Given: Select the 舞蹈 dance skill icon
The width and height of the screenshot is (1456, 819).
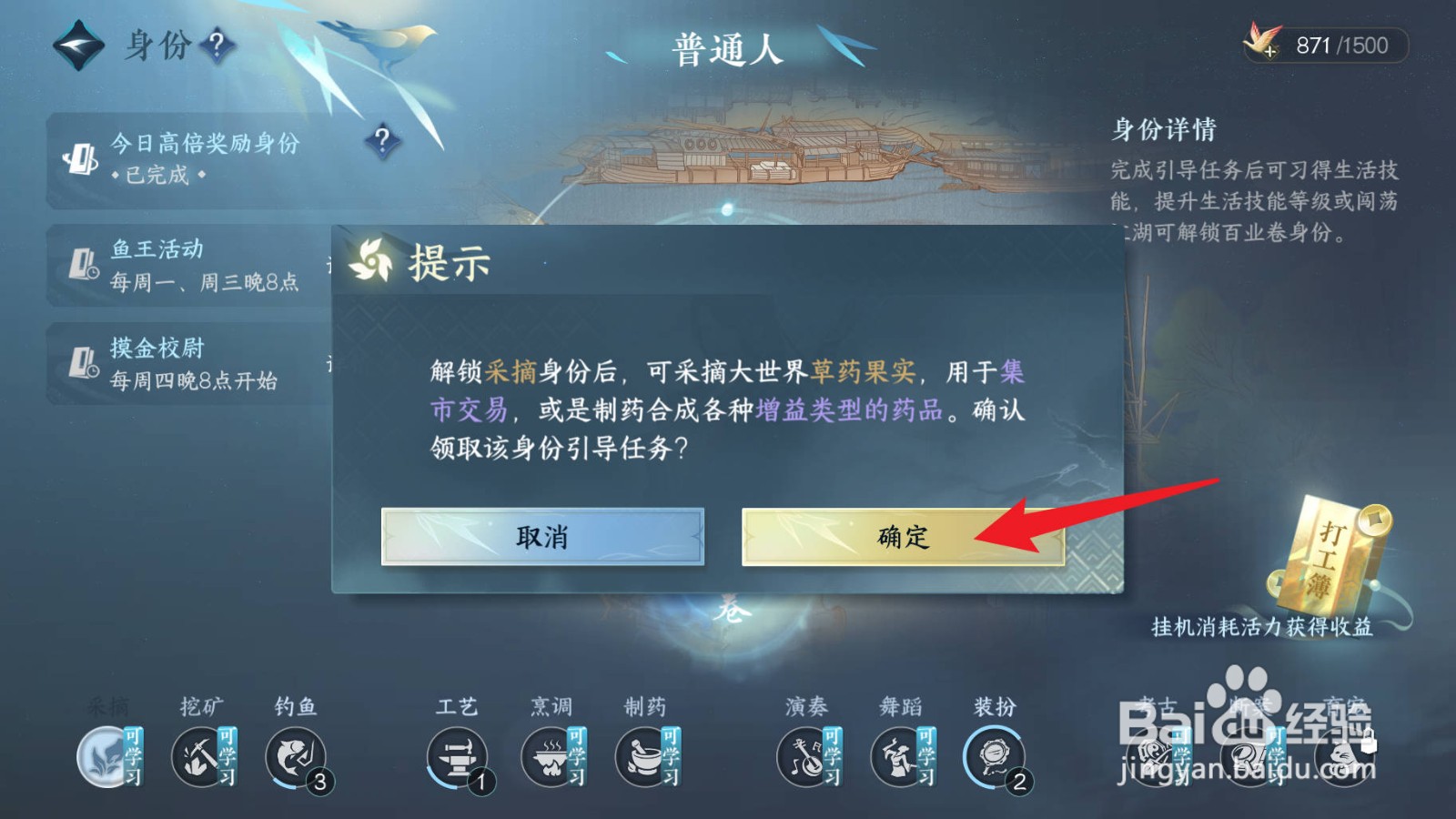Looking at the screenshot, I should pyautogui.click(x=903, y=756).
